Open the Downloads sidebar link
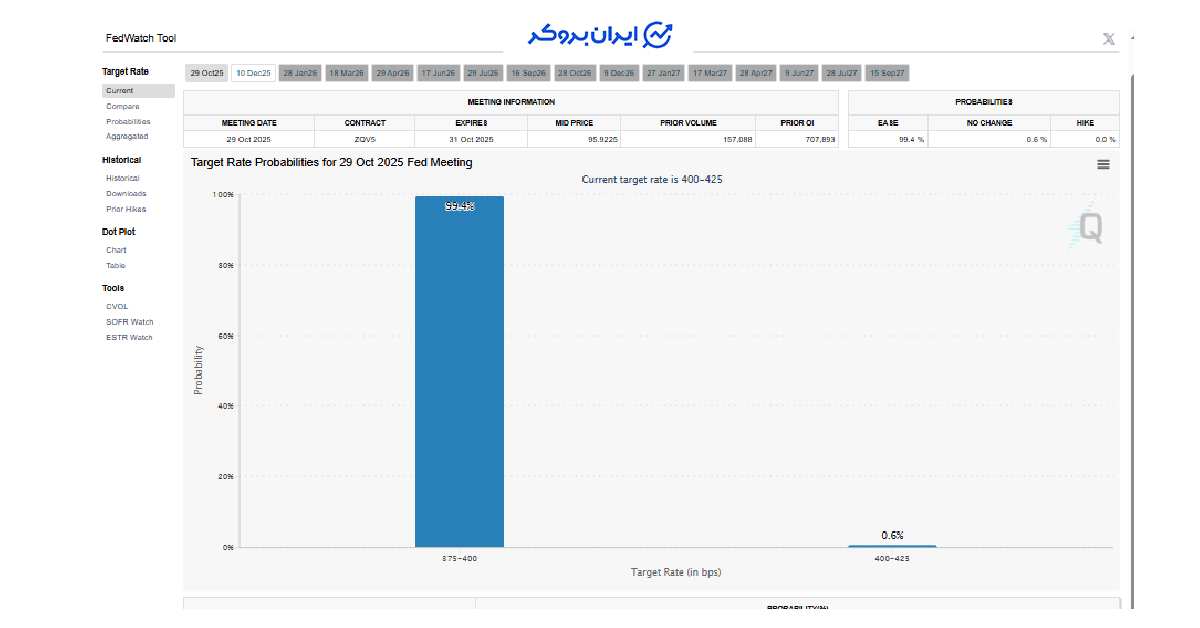This screenshot has height=628, width=1200. pos(126,194)
